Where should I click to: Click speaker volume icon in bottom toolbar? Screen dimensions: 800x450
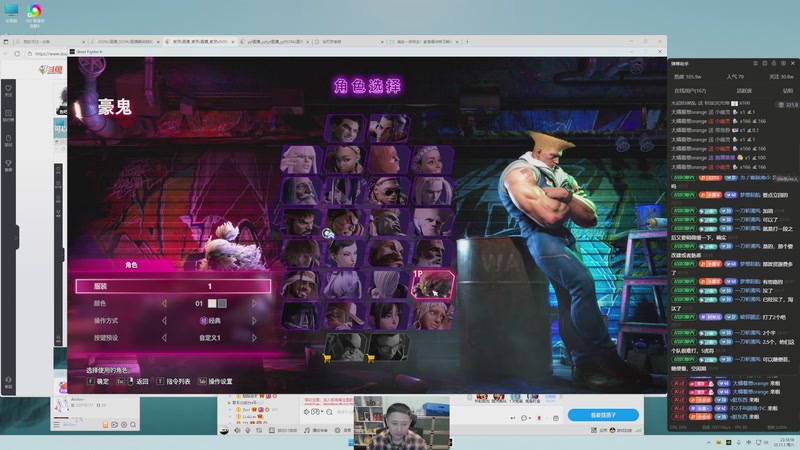pos(237,431)
